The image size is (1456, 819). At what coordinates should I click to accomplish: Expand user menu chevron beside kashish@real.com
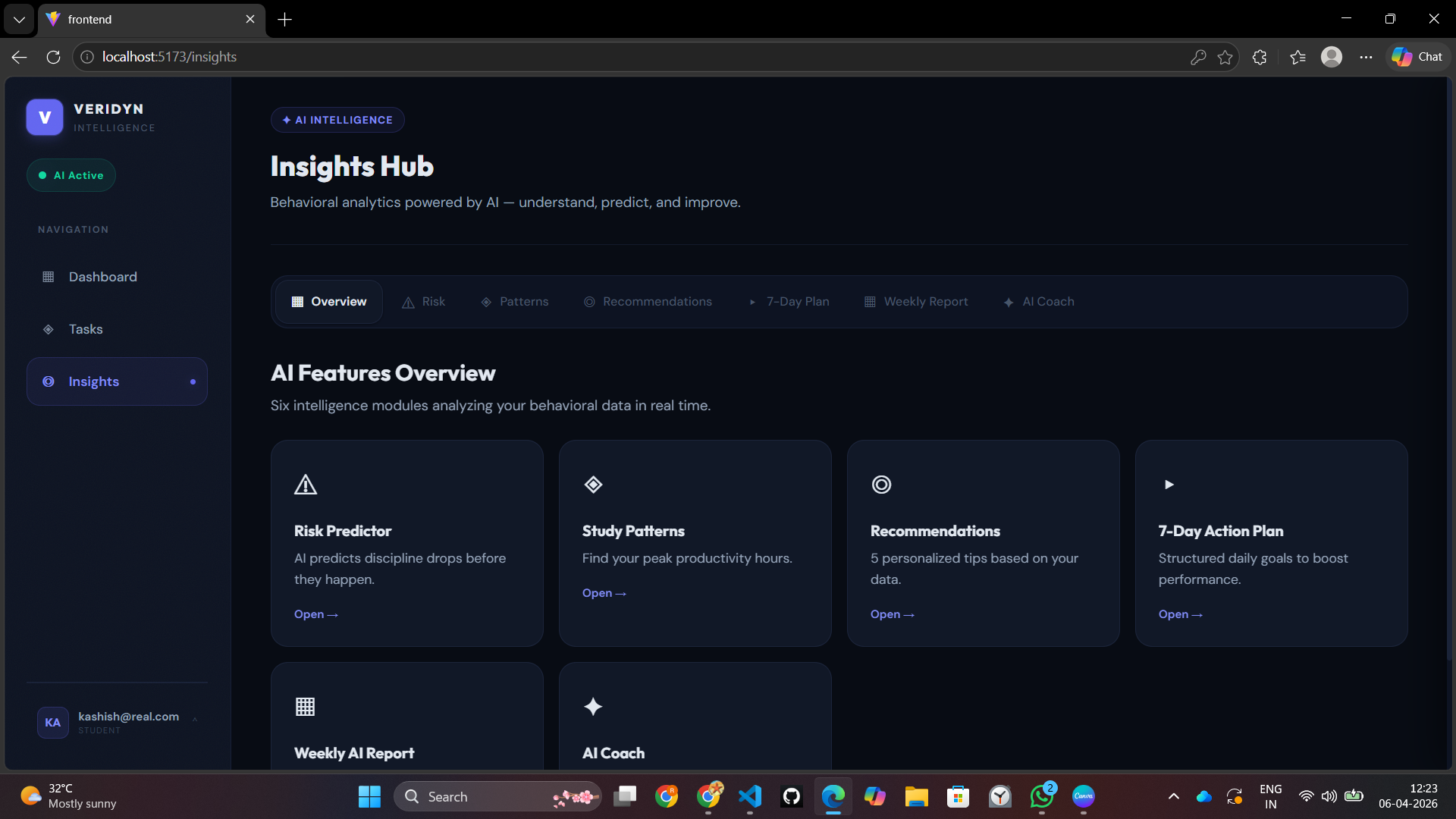point(195,719)
